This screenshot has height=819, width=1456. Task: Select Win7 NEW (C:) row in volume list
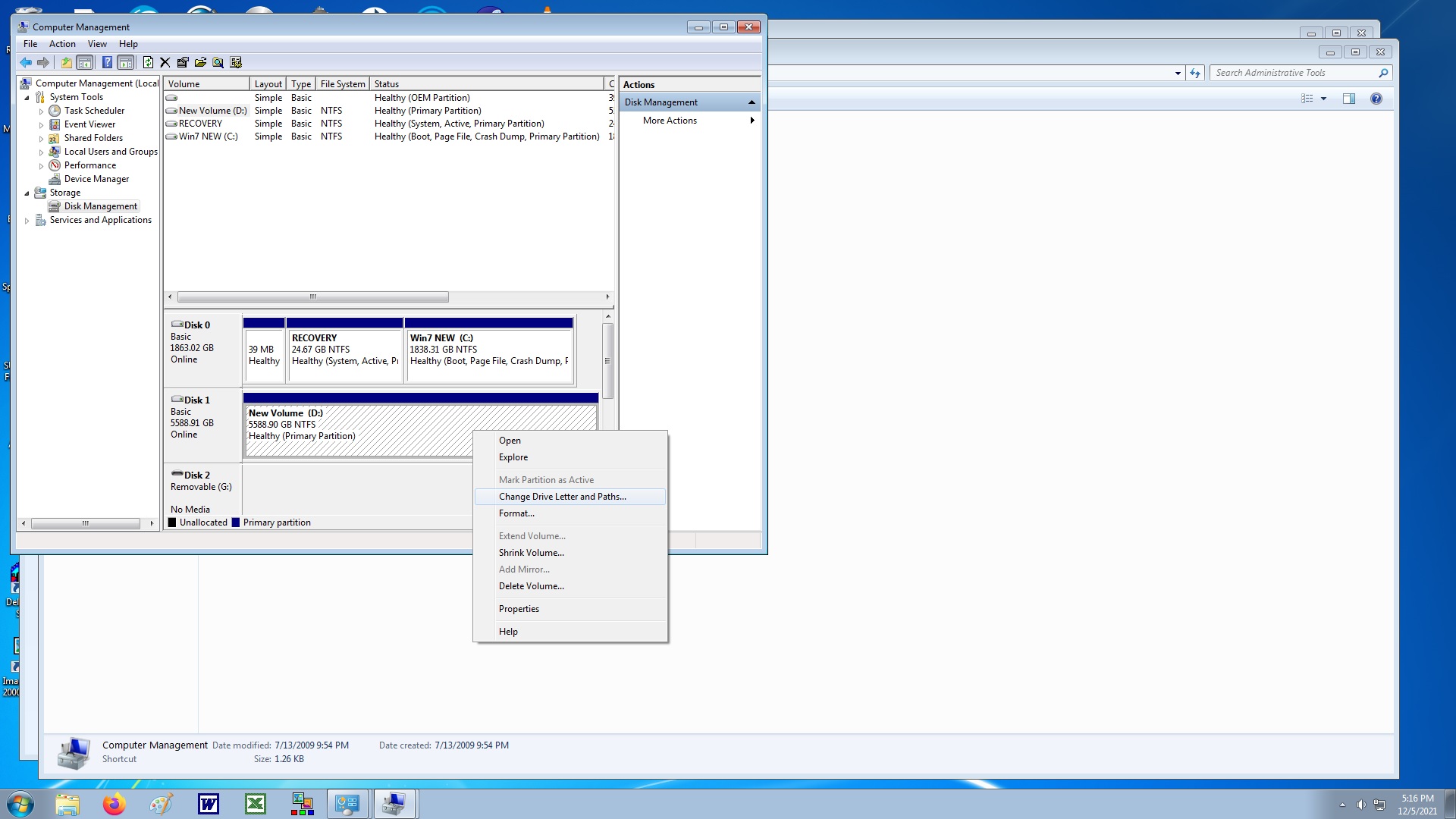(388, 136)
